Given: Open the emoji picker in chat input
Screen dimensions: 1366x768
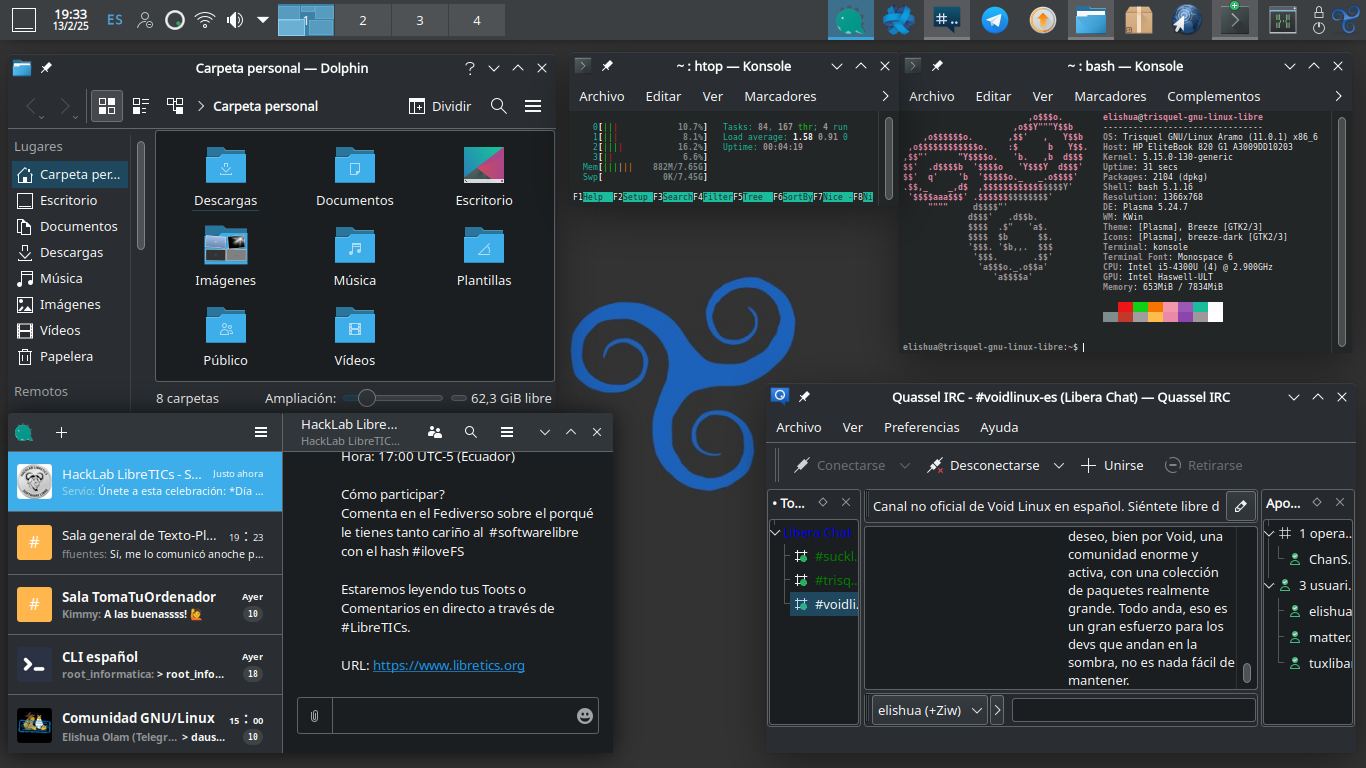Looking at the screenshot, I should (585, 716).
